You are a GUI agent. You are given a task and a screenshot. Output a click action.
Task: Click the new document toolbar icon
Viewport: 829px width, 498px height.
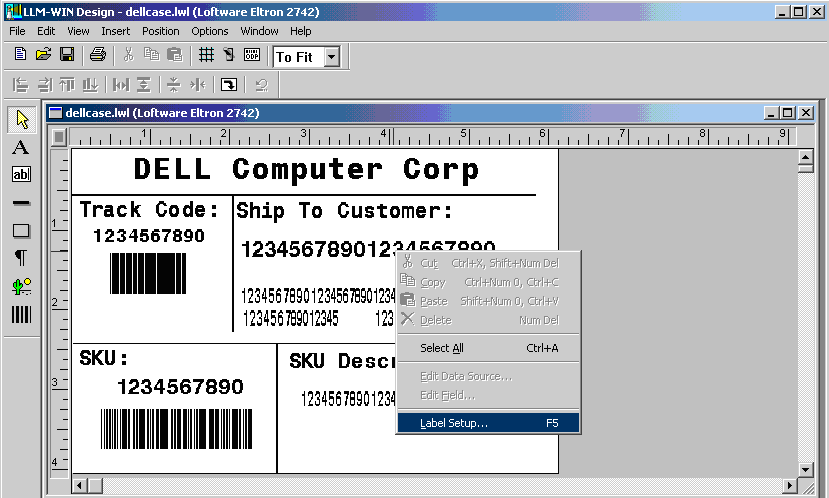pyautogui.click(x=20, y=55)
